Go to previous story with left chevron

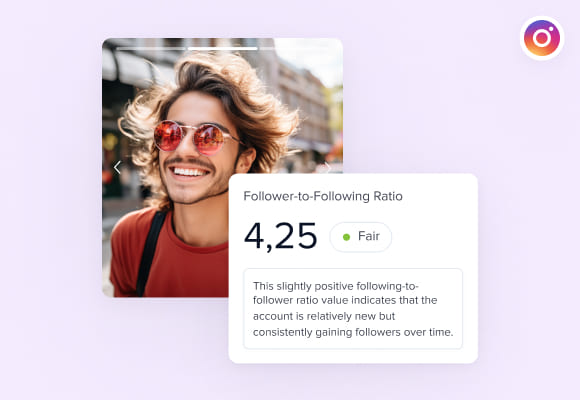117,167
